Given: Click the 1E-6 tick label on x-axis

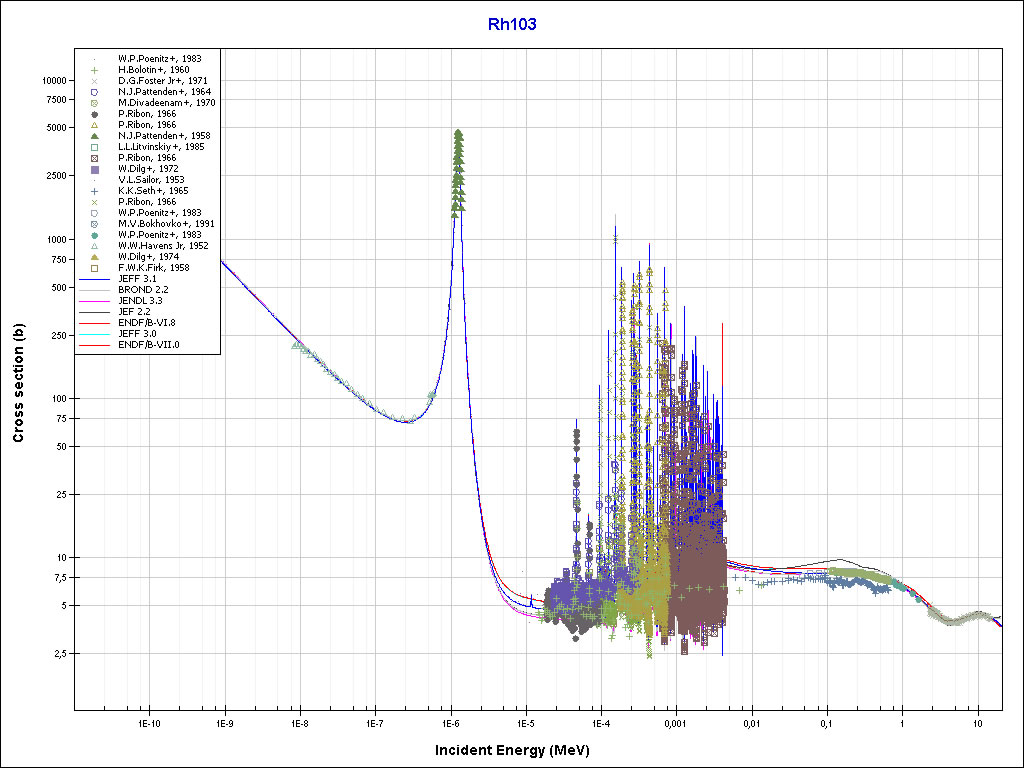Looking at the screenshot, I should click(x=450, y=722).
